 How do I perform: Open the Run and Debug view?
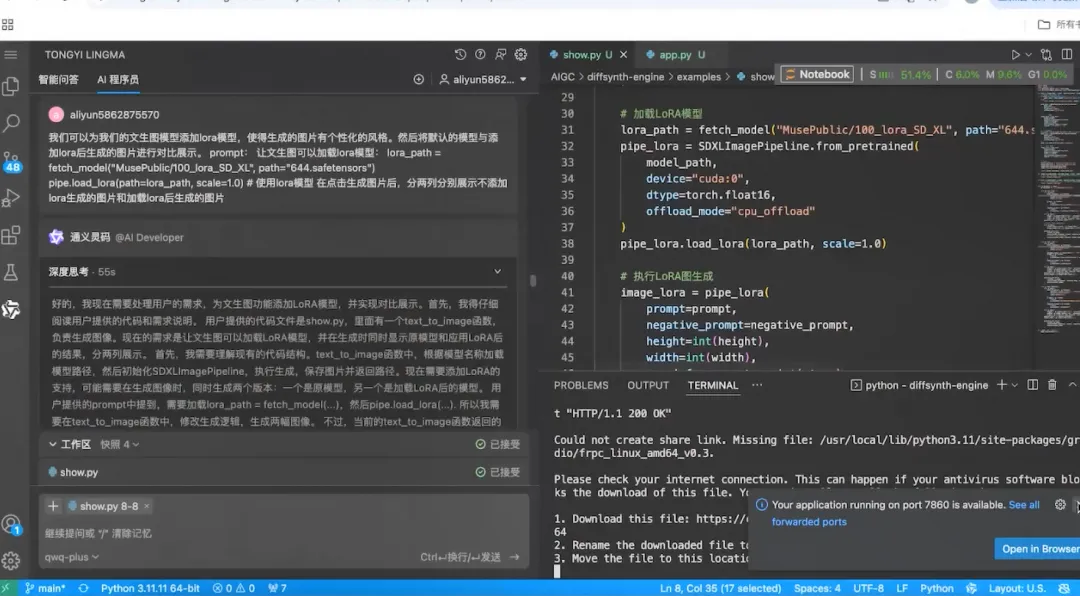(x=11, y=198)
